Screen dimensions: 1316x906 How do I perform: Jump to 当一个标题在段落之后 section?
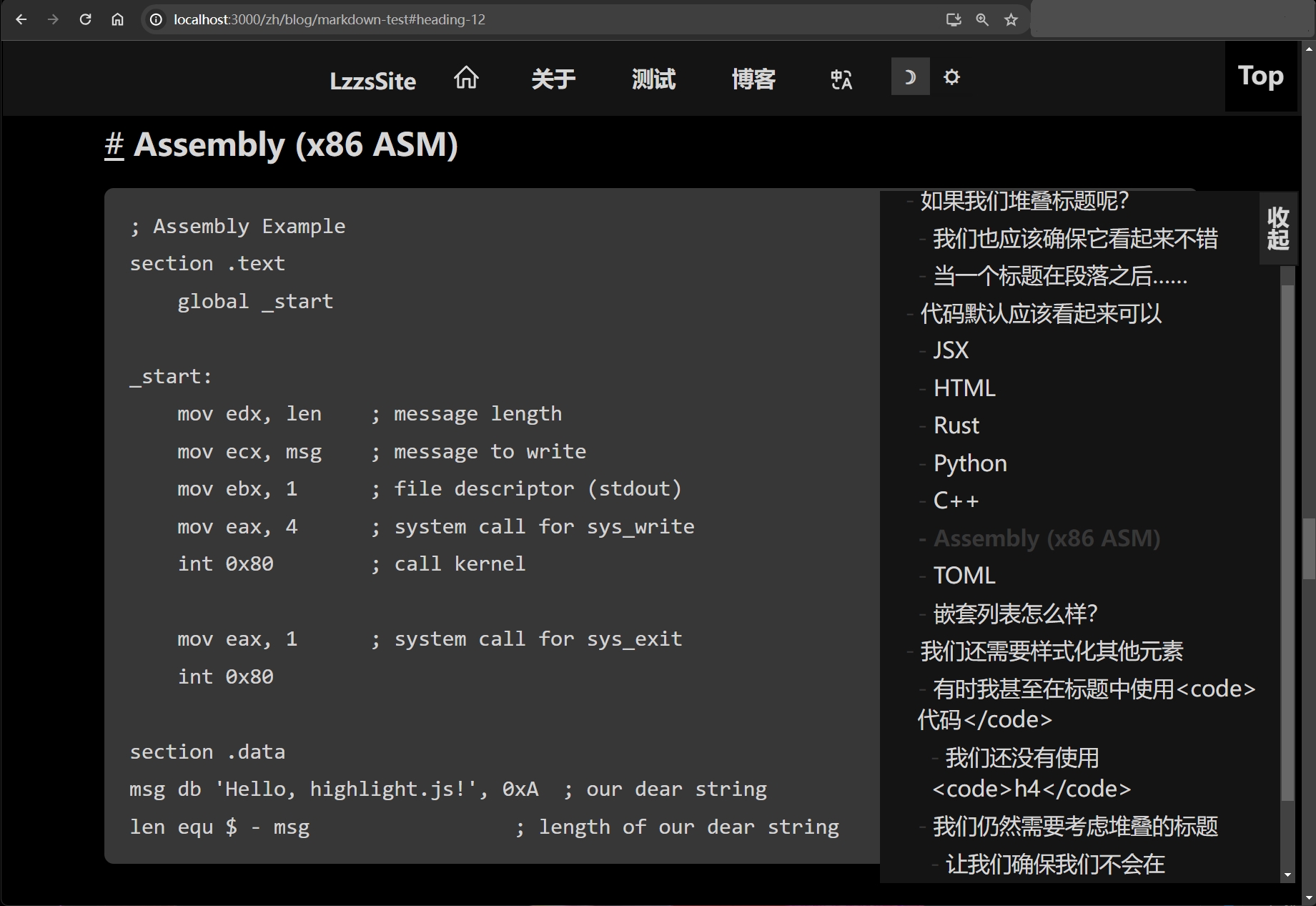1060,276
